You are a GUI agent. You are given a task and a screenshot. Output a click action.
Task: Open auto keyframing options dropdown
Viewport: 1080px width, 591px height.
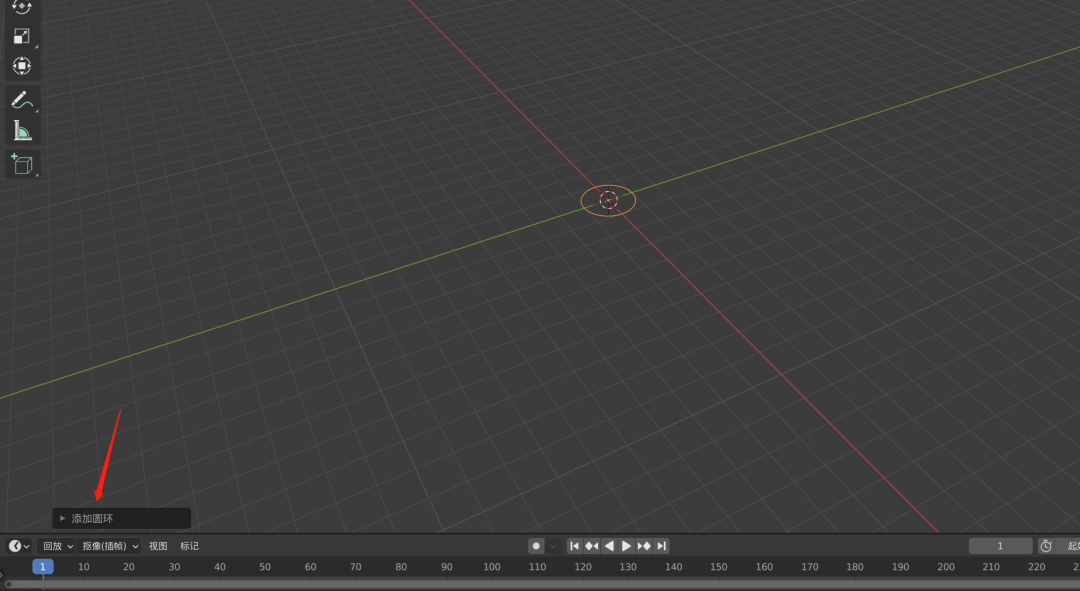click(552, 546)
